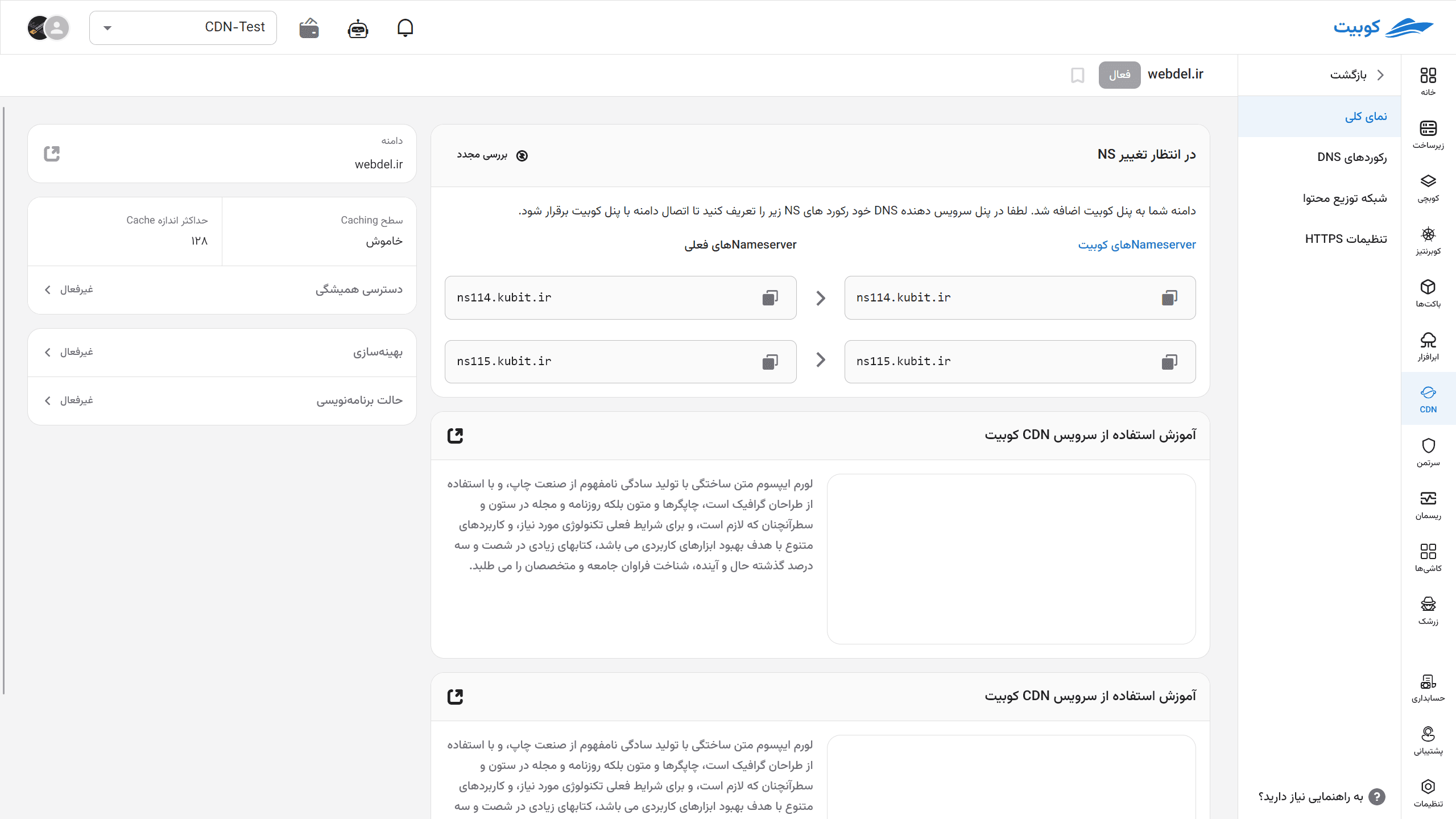Go to خانه in the sidebar
Viewport: 1456px width, 819px height.
(1428, 81)
